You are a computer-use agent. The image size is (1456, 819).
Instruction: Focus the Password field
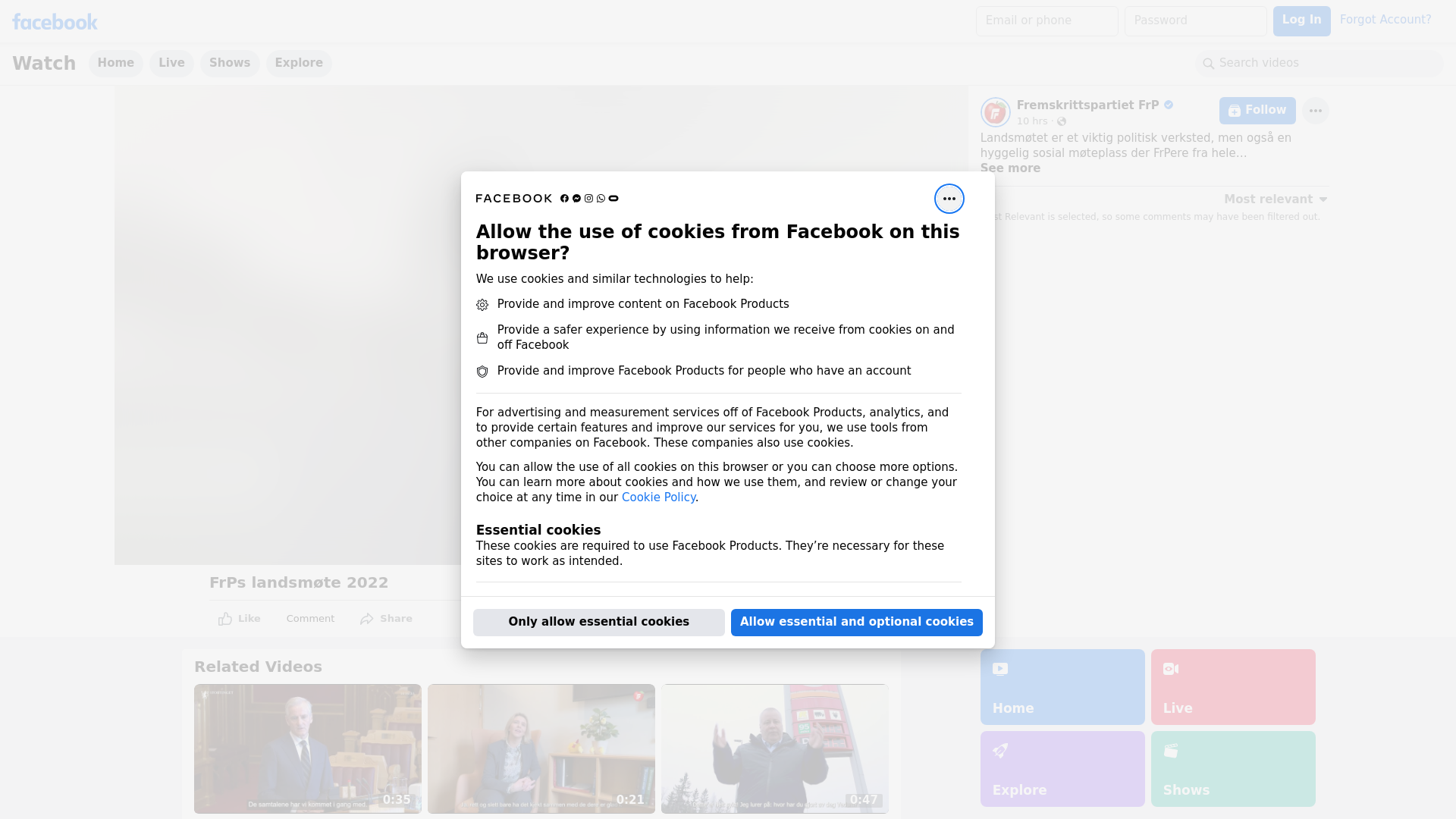[x=1195, y=21]
